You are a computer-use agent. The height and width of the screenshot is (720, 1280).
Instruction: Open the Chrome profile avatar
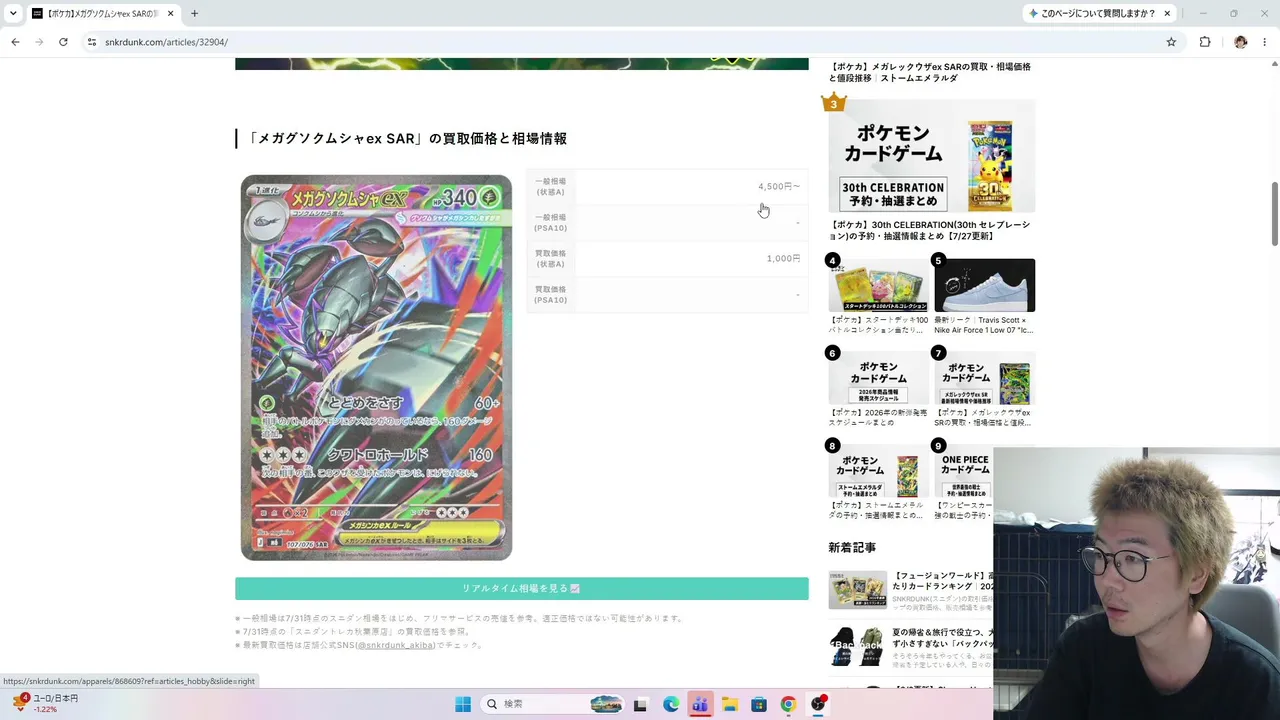[1241, 42]
